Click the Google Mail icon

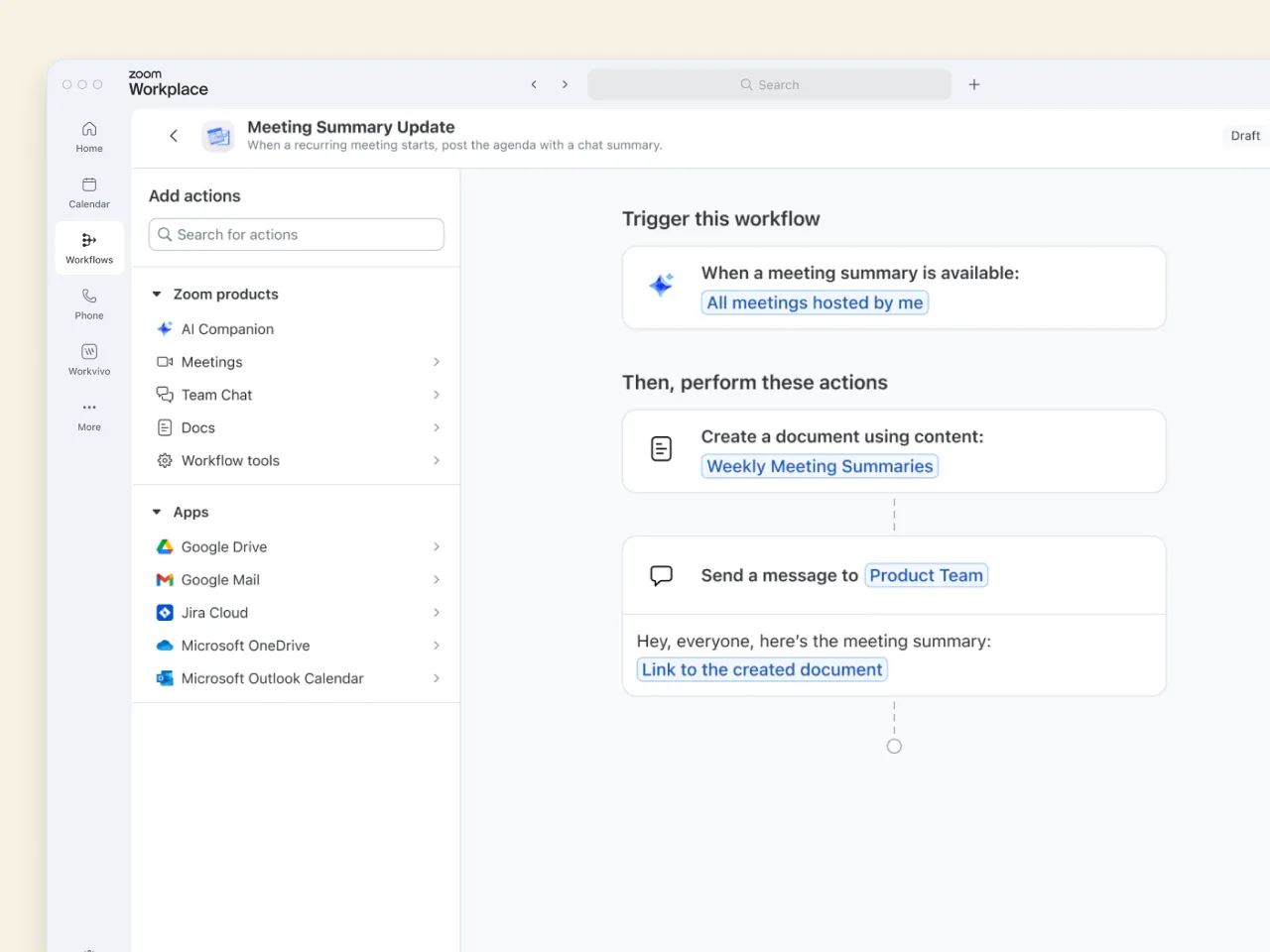[x=165, y=579]
